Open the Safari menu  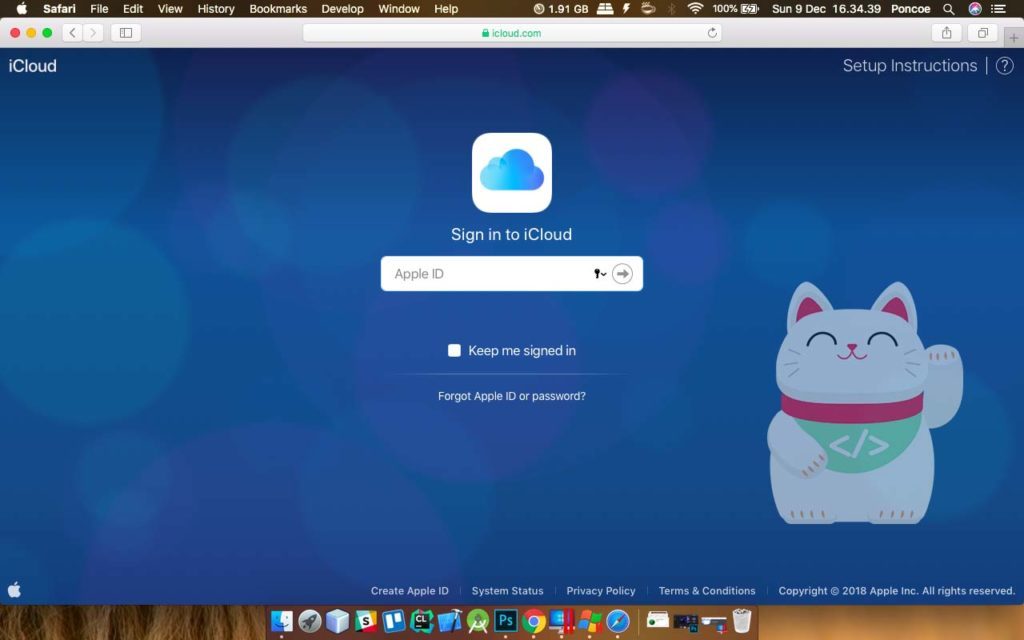59,9
